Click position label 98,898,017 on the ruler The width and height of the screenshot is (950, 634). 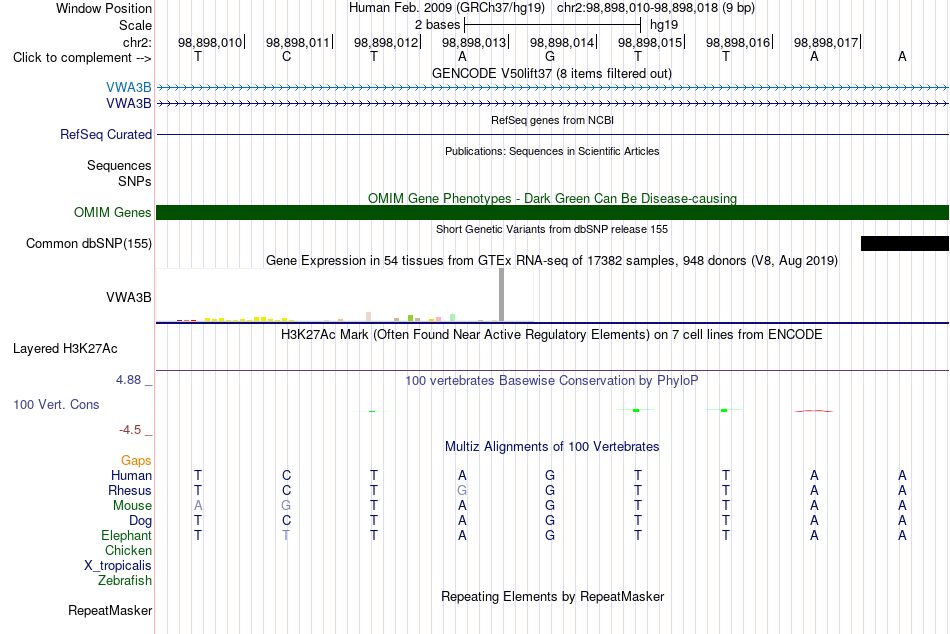[826, 42]
